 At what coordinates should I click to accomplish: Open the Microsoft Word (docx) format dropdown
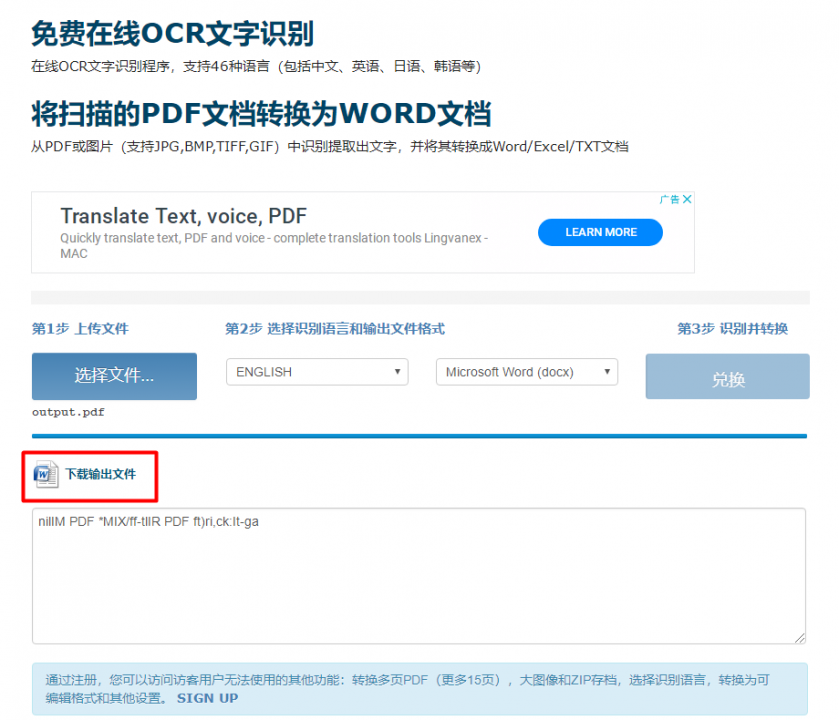[527, 372]
